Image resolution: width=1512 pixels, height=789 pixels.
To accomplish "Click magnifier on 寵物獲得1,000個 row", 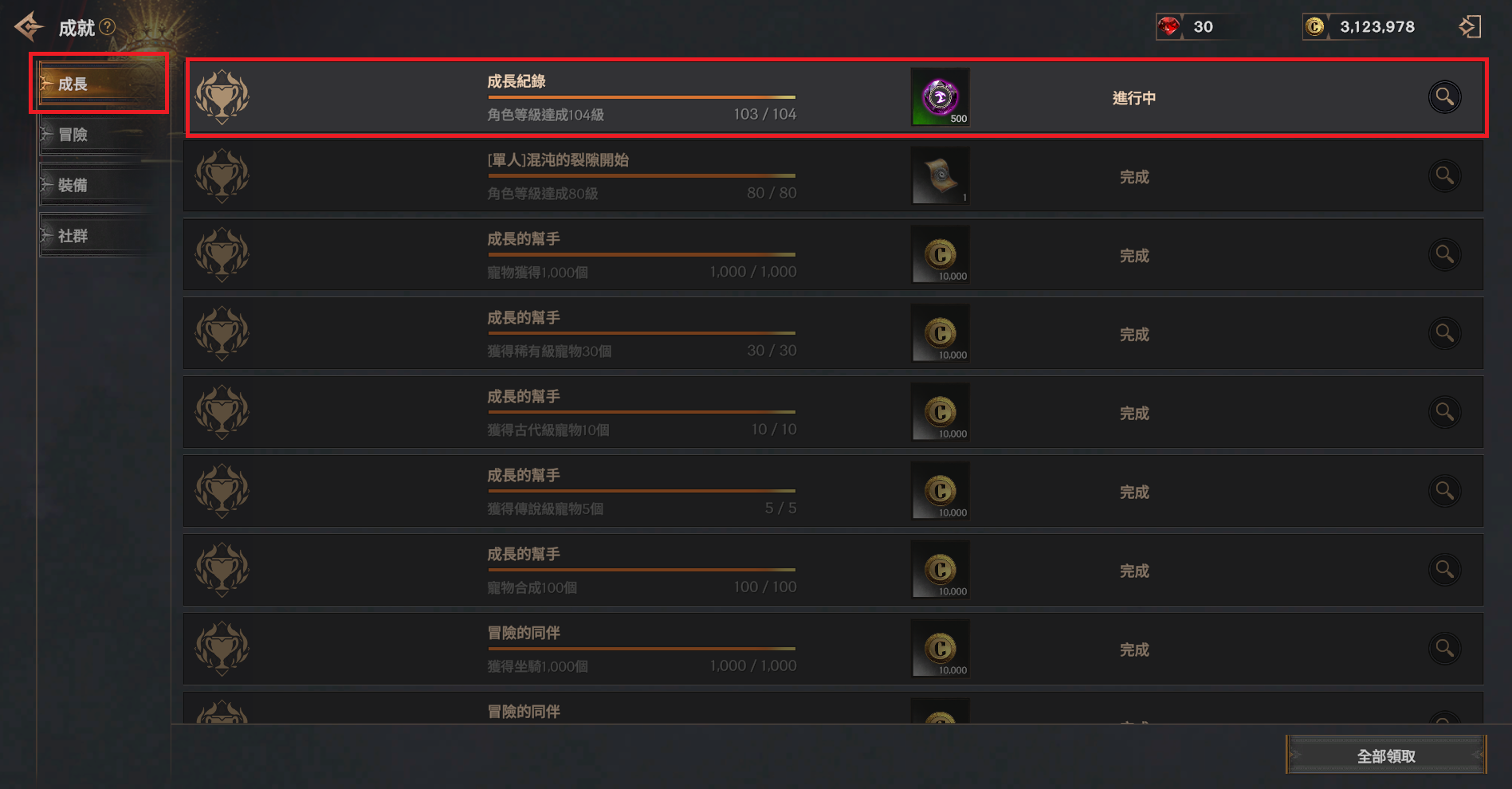I will (1444, 254).
